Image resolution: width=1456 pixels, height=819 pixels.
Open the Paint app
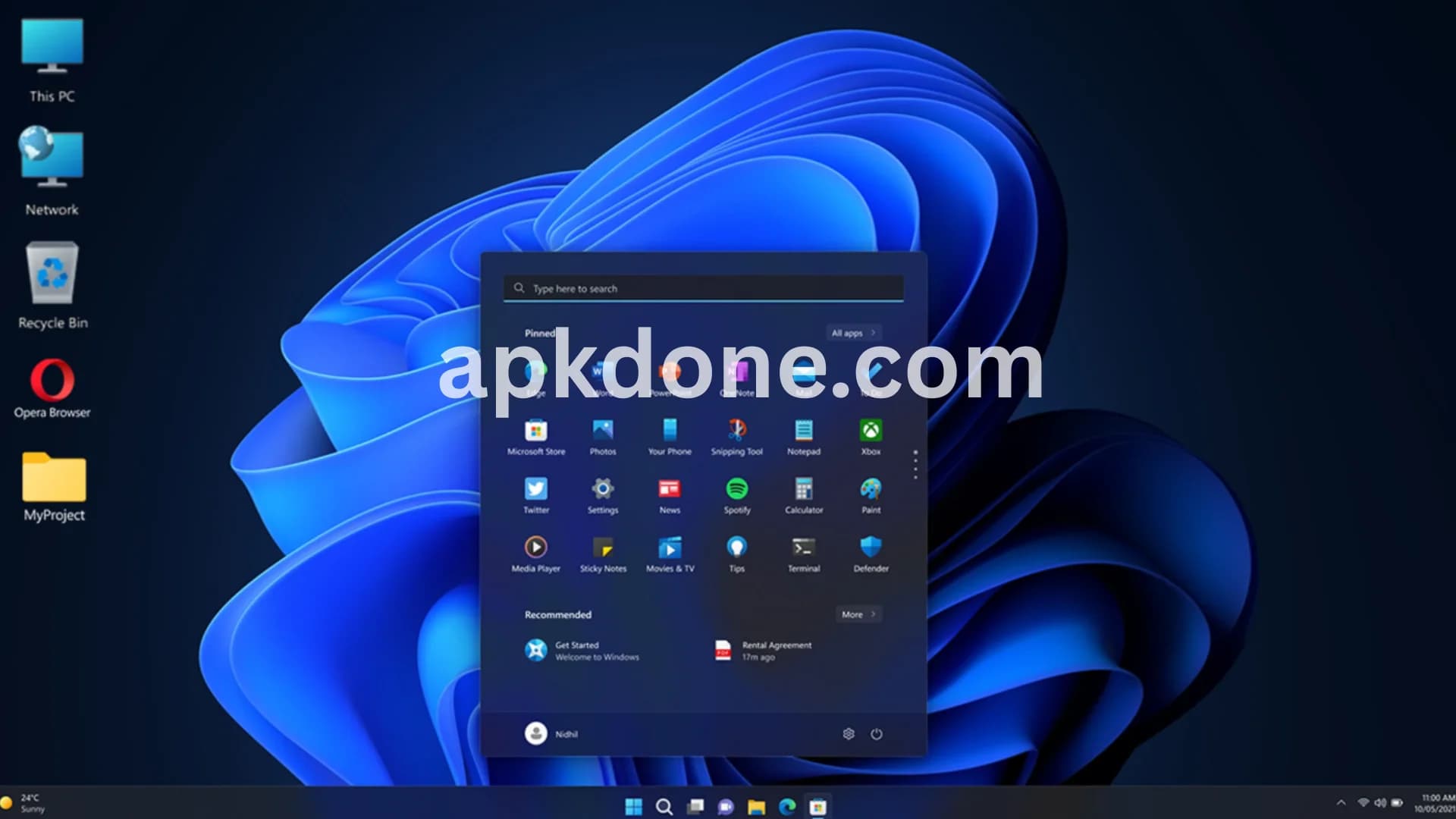tap(871, 496)
